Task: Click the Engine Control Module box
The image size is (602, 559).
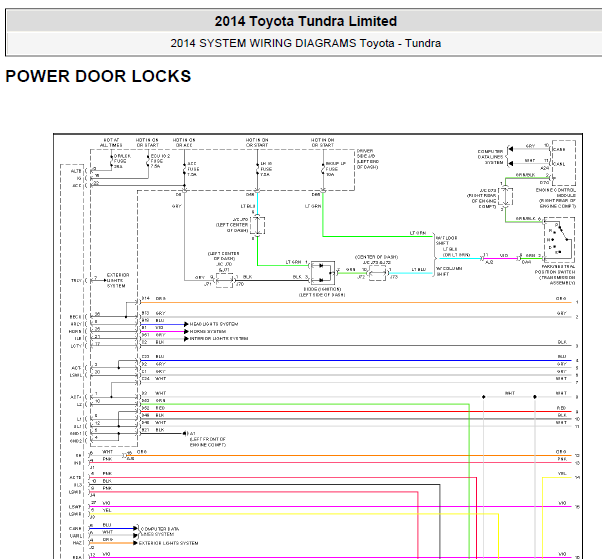Action: 564,163
